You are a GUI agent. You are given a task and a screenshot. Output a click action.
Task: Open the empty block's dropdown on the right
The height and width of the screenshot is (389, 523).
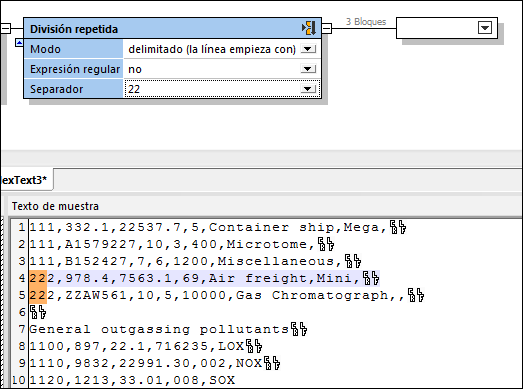pos(485,28)
